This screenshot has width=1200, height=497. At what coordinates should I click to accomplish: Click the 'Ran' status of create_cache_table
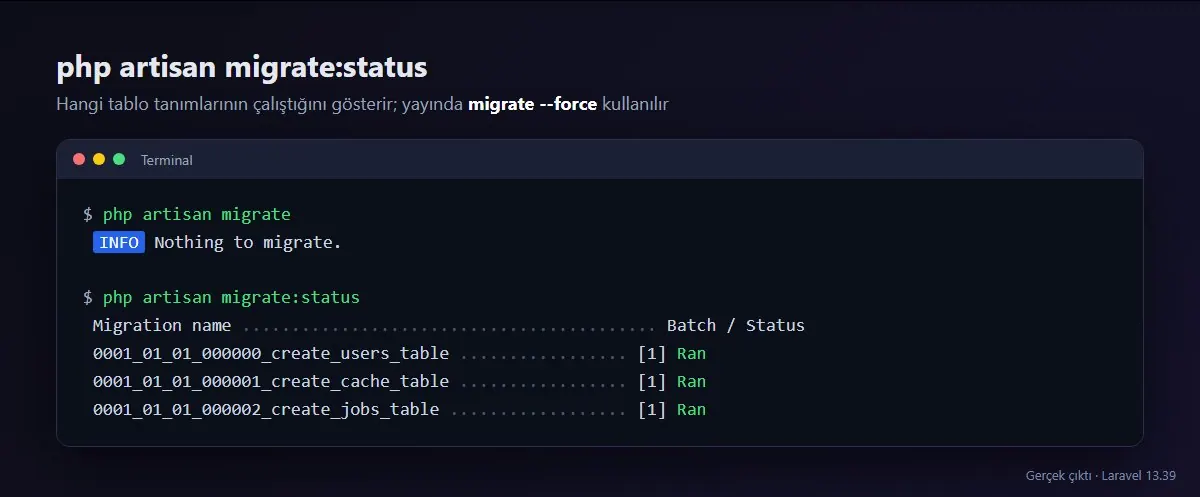pyautogui.click(x=691, y=382)
